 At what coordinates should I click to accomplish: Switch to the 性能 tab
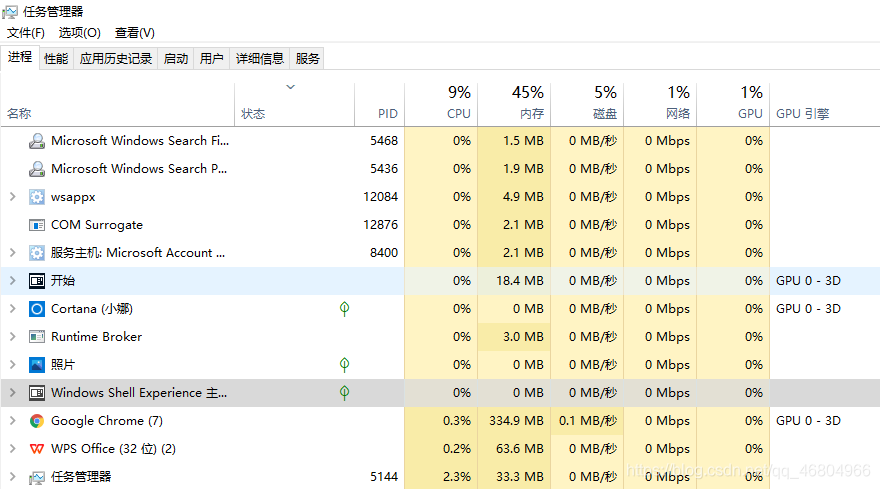click(x=56, y=58)
